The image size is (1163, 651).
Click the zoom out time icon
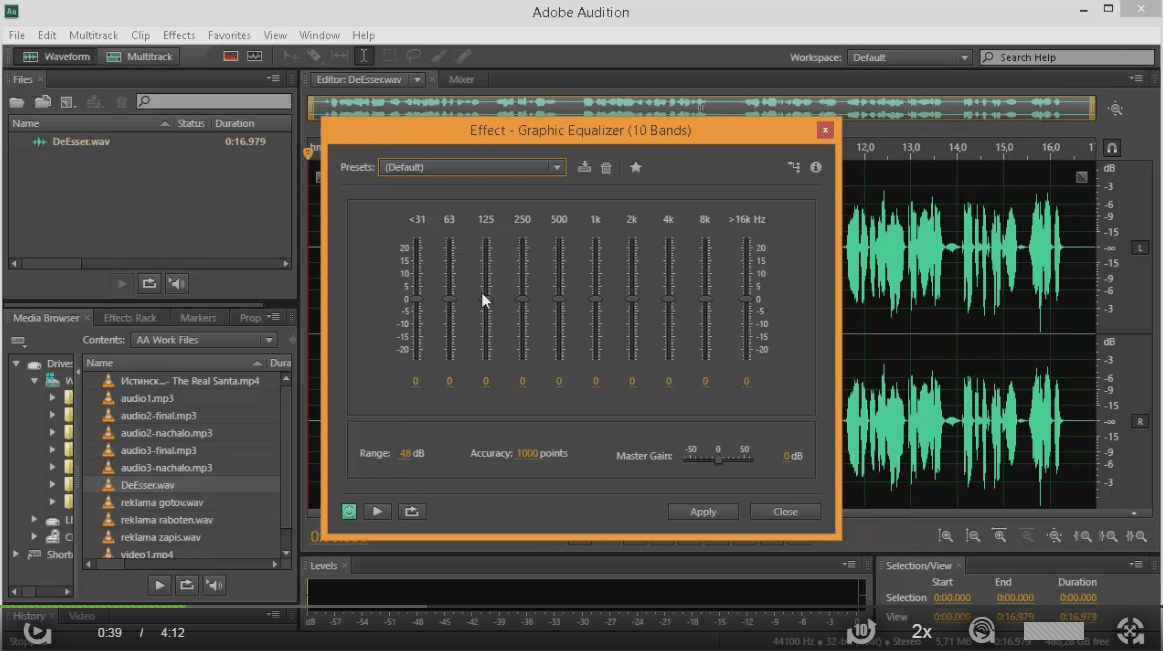[1027, 535]
